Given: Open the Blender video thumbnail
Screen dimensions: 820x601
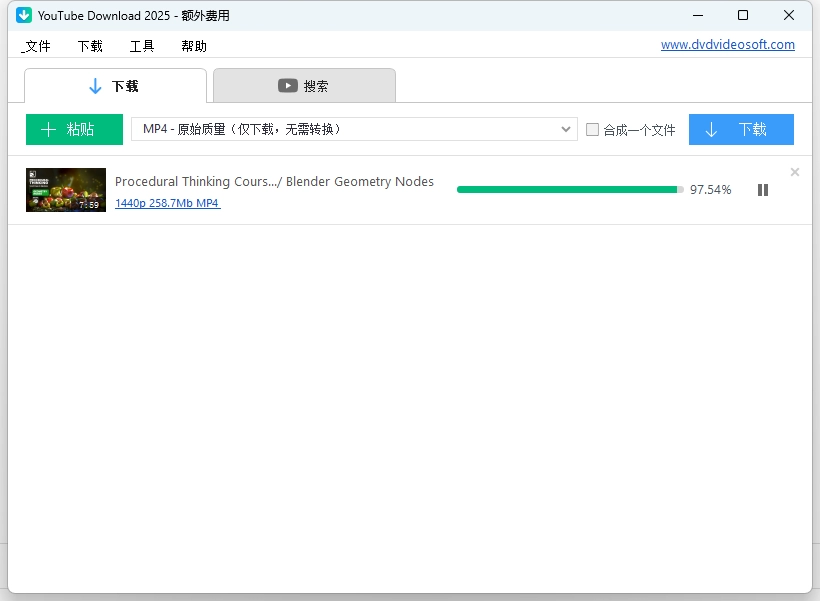Looking at the screenshot, I should tap(66, 190).
